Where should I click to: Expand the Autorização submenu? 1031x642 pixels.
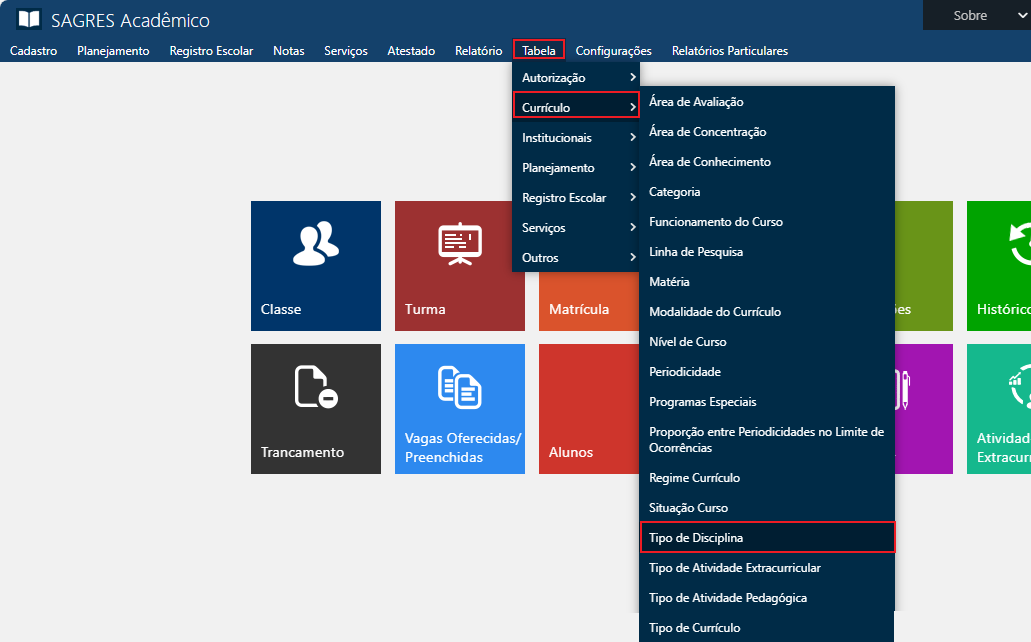pyautogui.click(x=575, y=78)
